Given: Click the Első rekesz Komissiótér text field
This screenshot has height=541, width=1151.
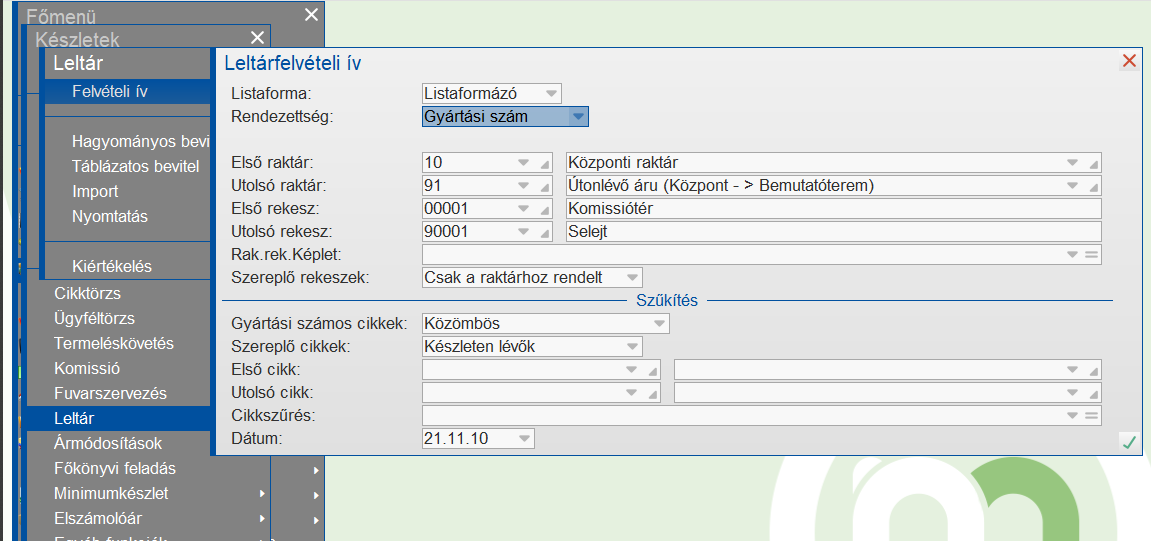Looking at the screenshot, I should (832, 209).
